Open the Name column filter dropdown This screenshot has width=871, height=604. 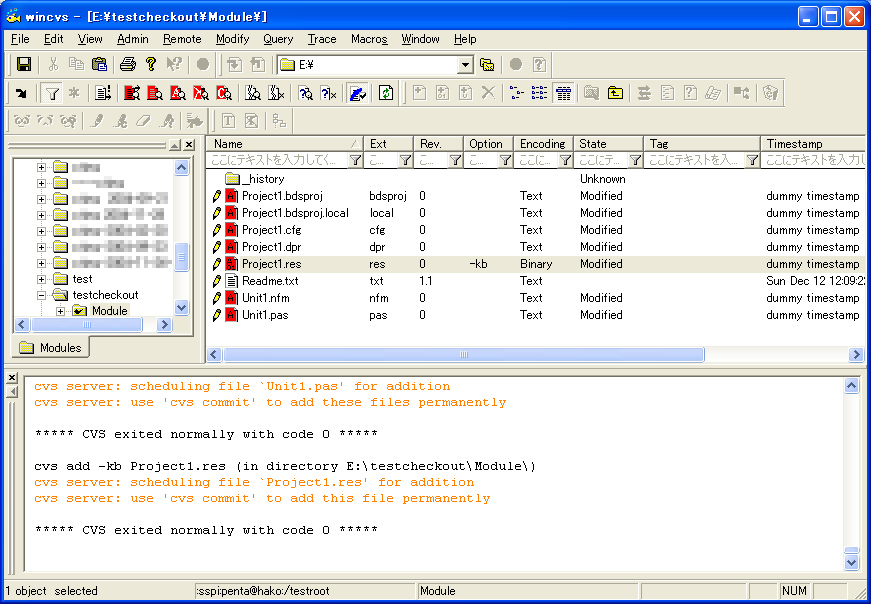355,160
